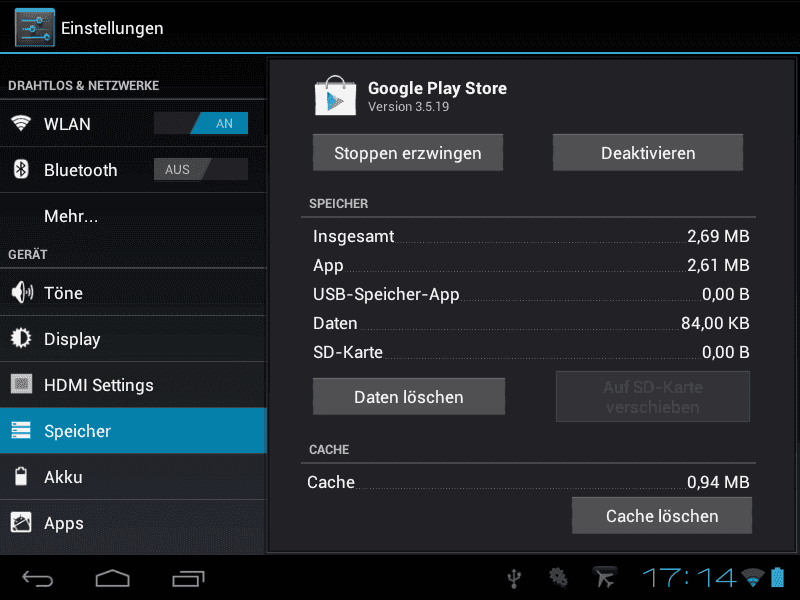
Task: Tap the Daten löschen button
Action: (x=409, y=396)
